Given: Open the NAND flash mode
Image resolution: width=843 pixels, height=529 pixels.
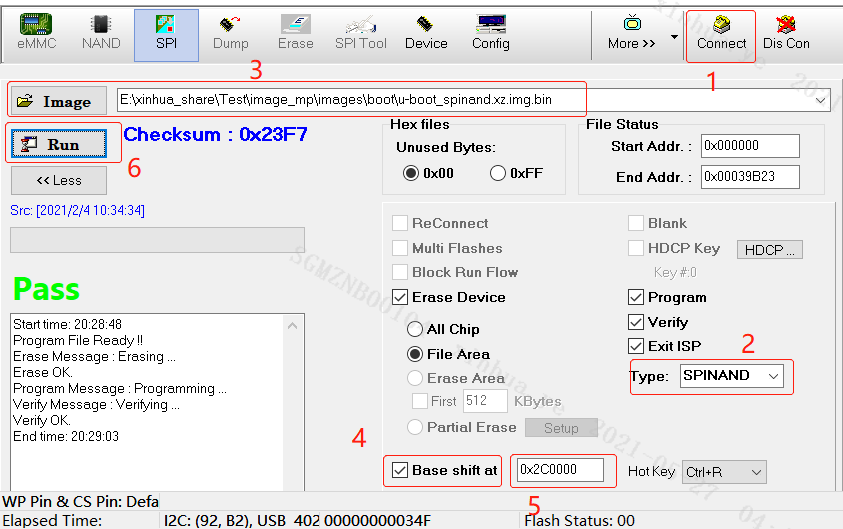Looking at the screenshot, I should (100, 33).
